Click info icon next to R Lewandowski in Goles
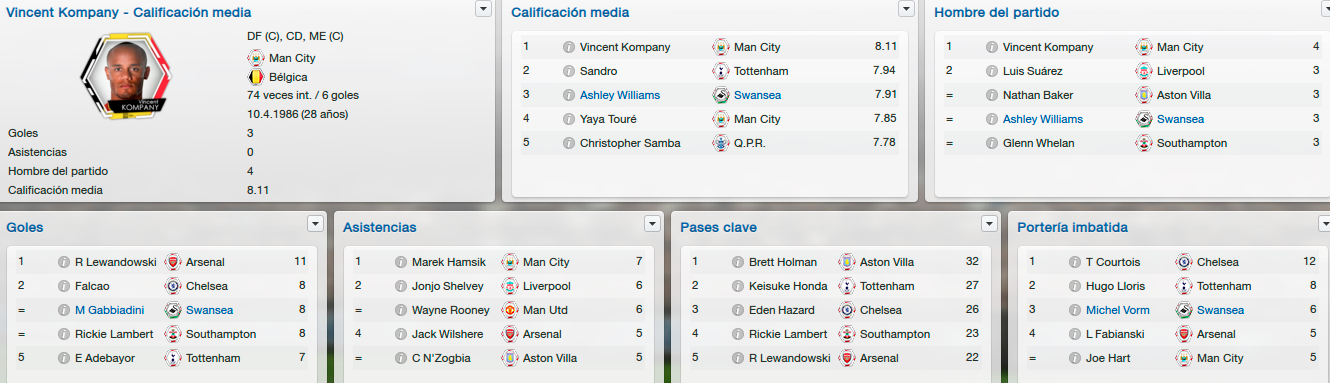Viewport: 1330px width, 383px height. point(63,262)
